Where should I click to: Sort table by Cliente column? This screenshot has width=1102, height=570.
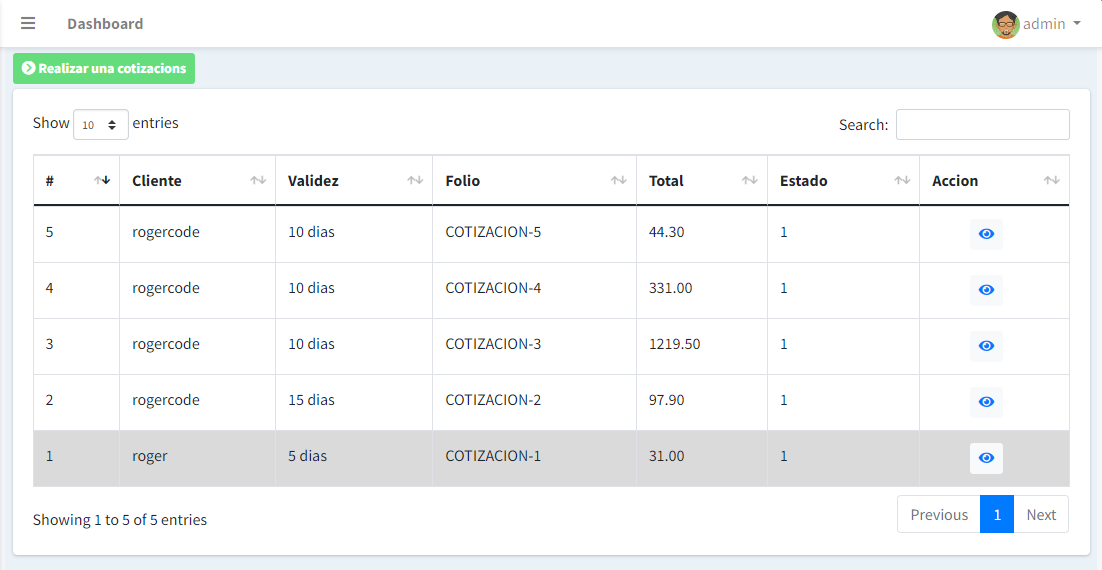coord(197,181)
